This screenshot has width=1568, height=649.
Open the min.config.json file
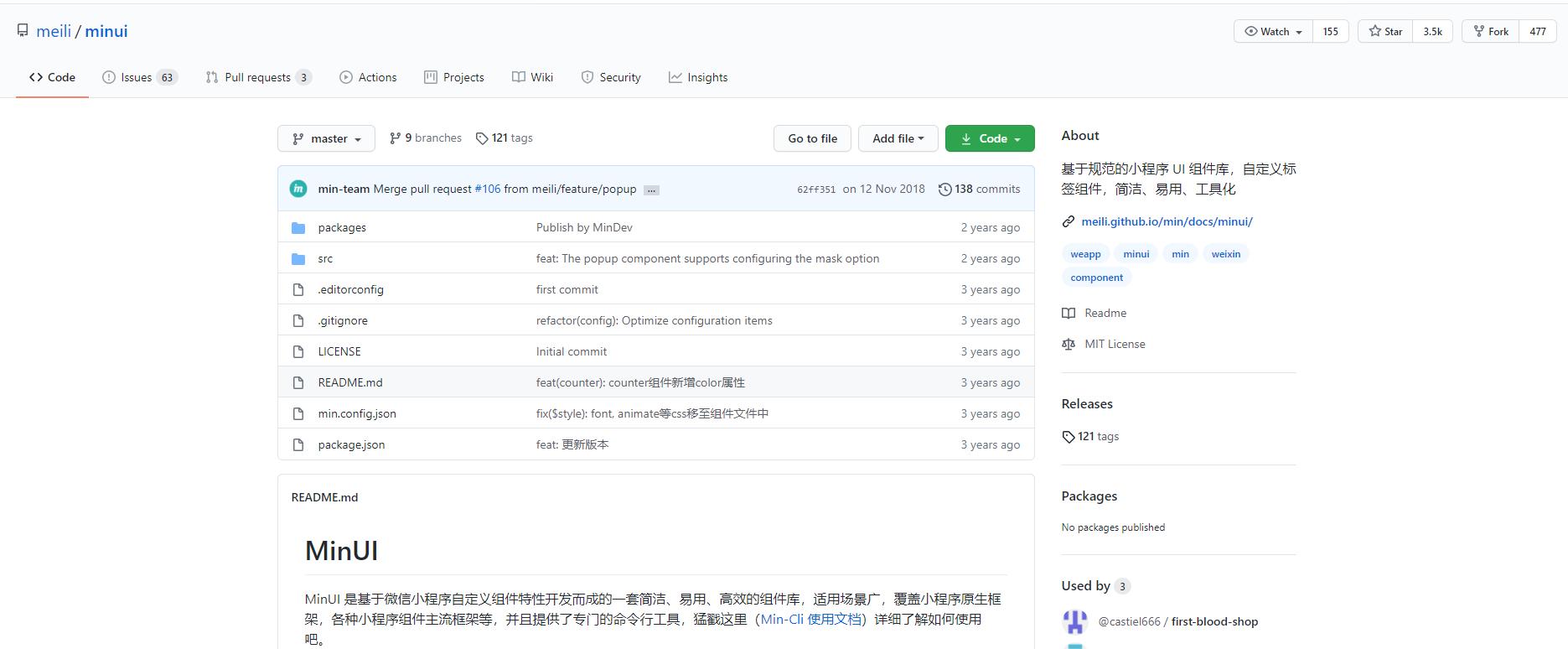click(357, 413)
